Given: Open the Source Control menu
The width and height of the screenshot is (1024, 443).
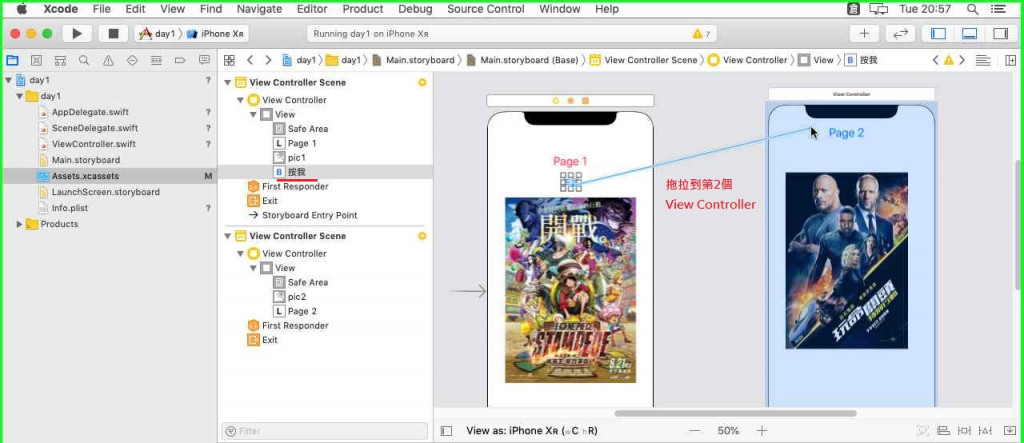Looking at the screenshot, I should pyautogui.click(x=486, y=9).
